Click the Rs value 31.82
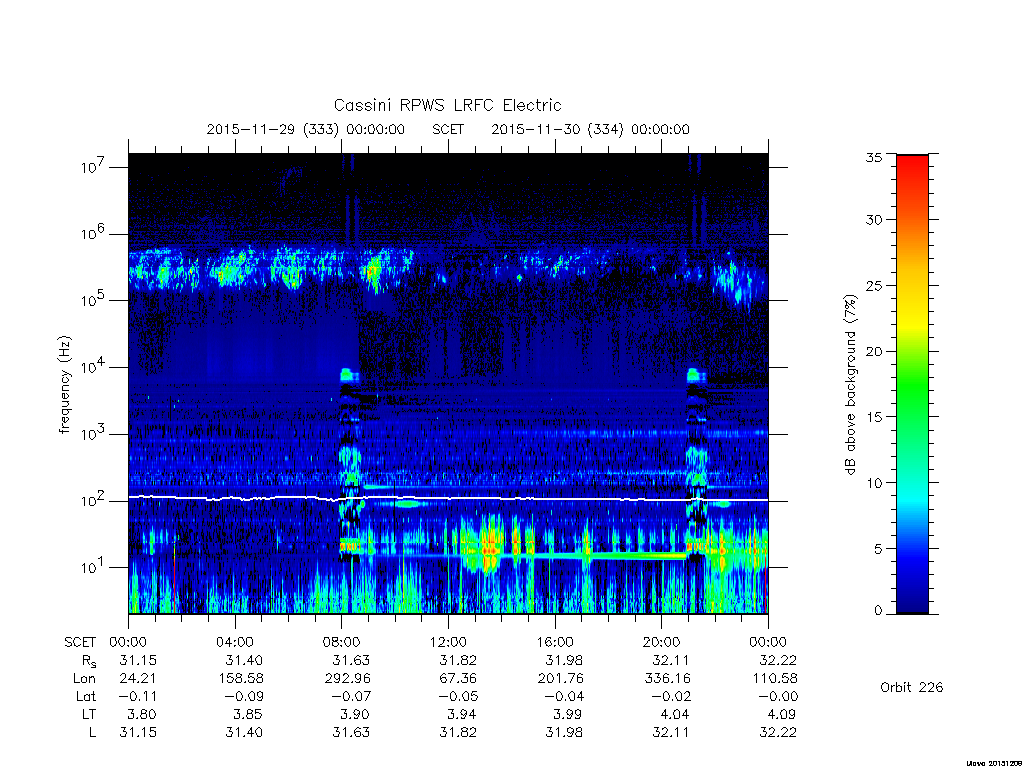Viewport: 1024px width, 768px height. [x=458, y=660]
